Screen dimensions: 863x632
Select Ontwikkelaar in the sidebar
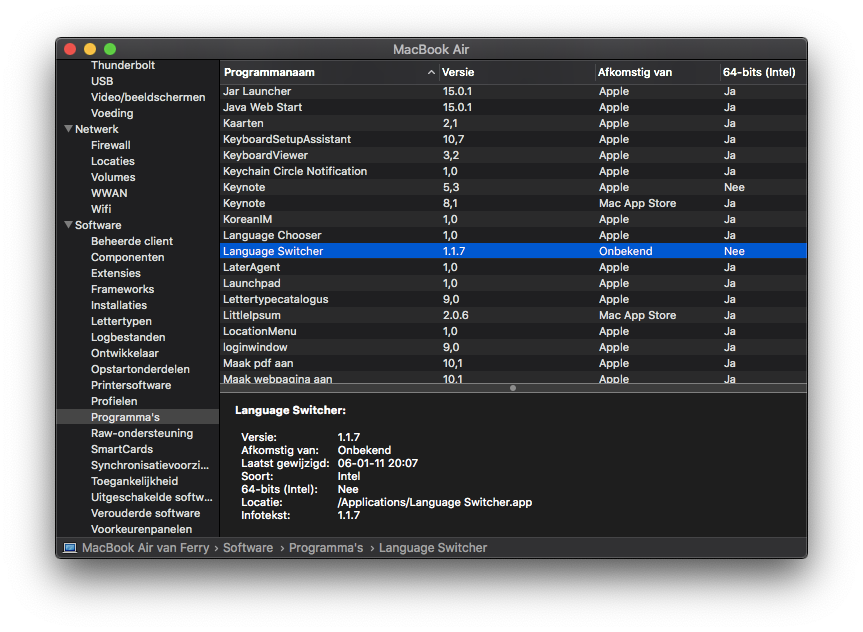tap(124, 352)
